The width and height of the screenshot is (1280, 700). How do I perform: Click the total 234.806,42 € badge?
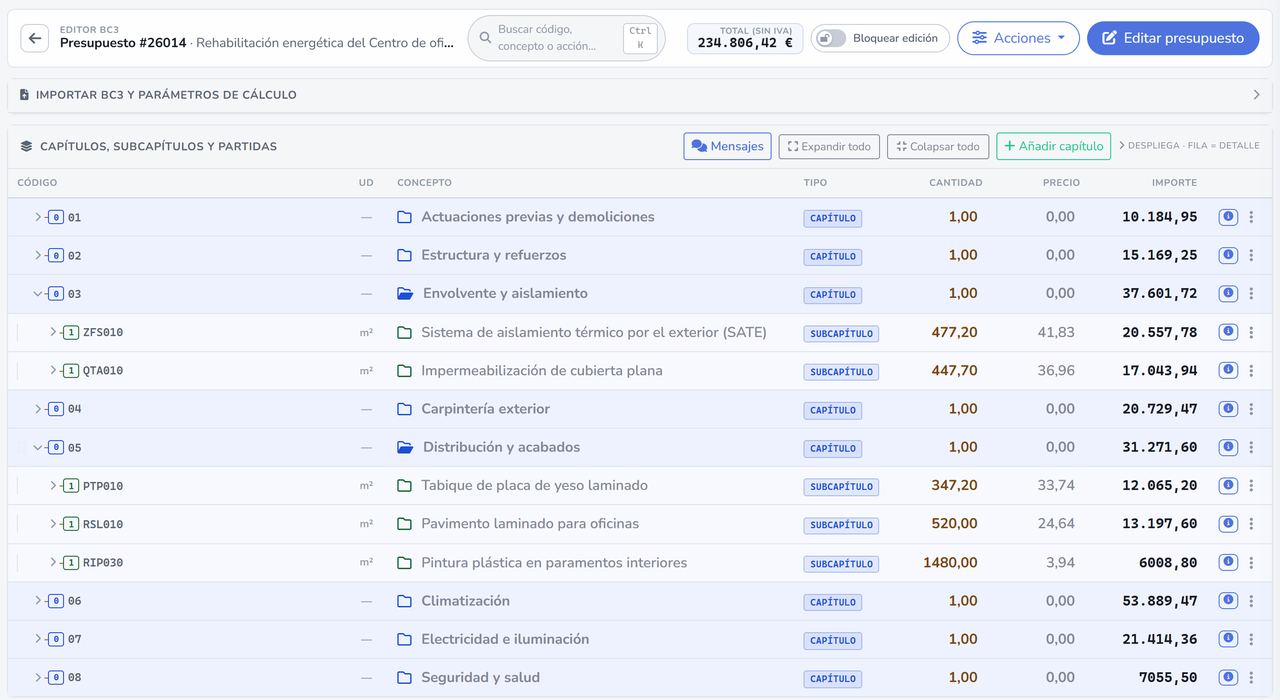click(x=745, y=38)
